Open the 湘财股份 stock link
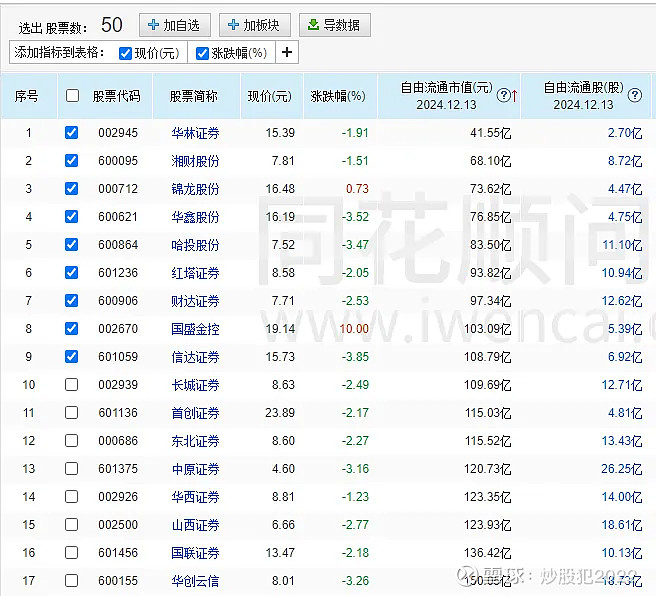This screenshot has height=596, width=656. point(195,161)
